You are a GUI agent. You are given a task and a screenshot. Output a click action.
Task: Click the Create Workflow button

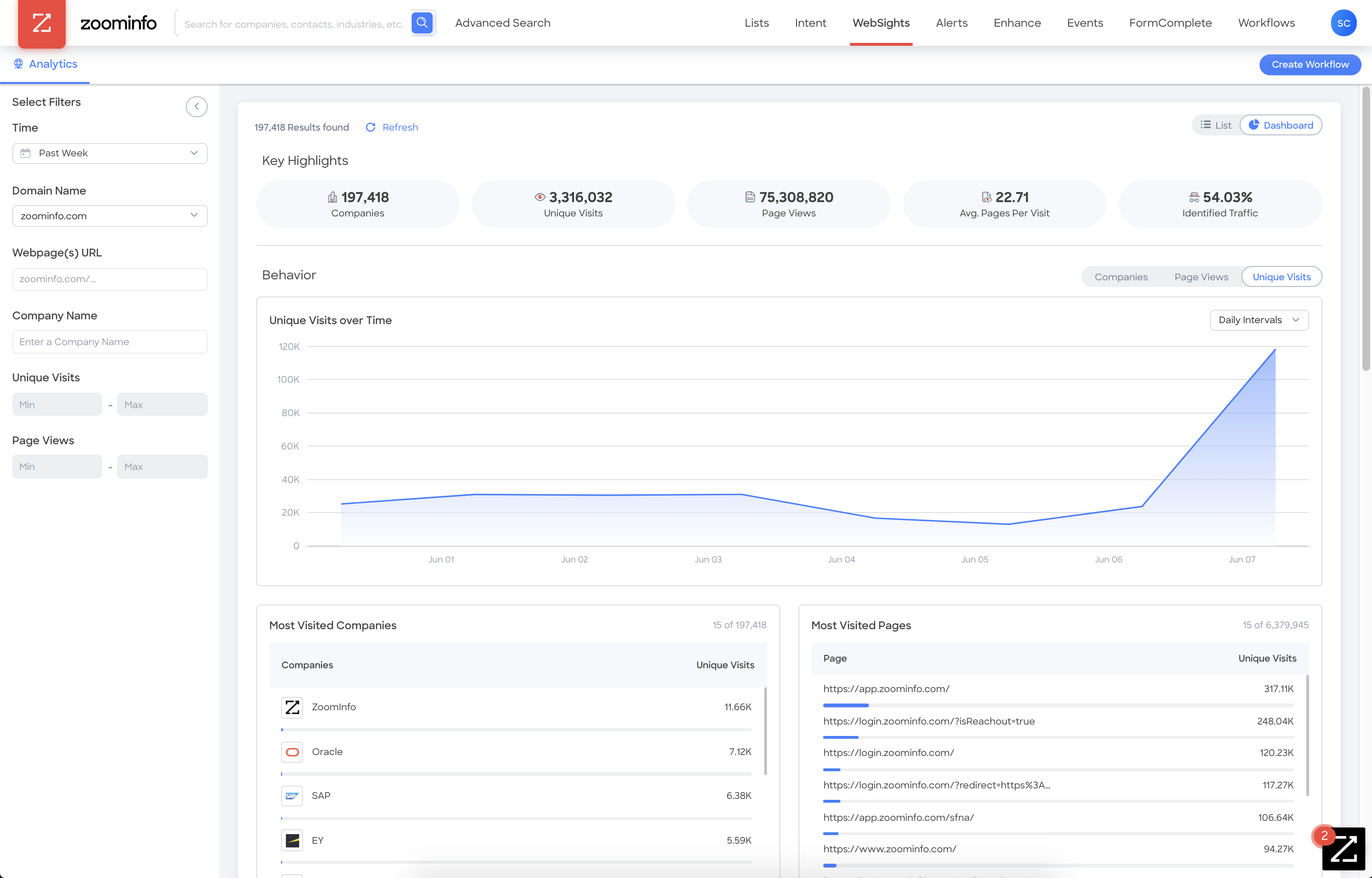1309,64
